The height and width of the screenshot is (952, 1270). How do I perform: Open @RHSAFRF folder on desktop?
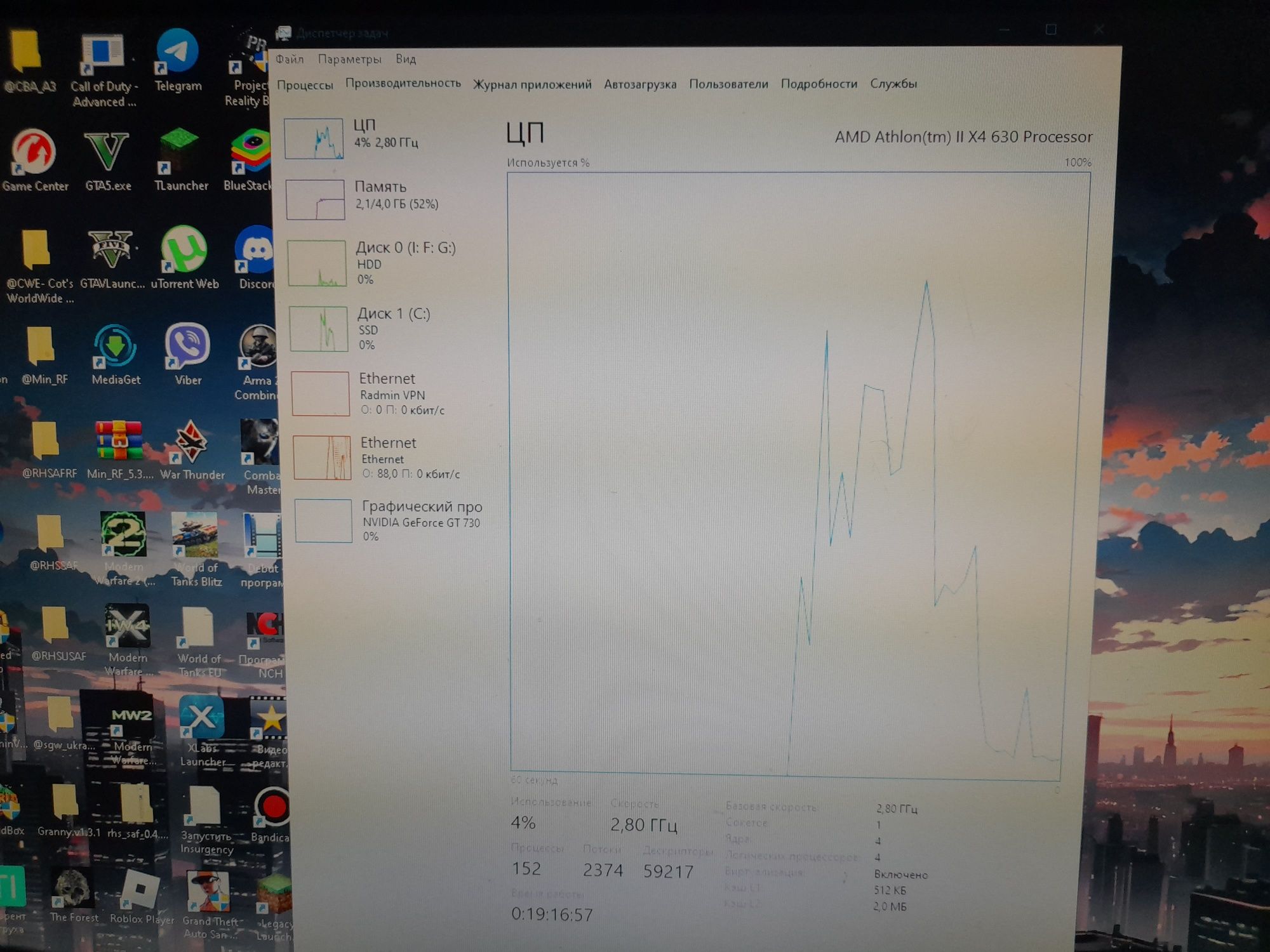click(48, 449)
